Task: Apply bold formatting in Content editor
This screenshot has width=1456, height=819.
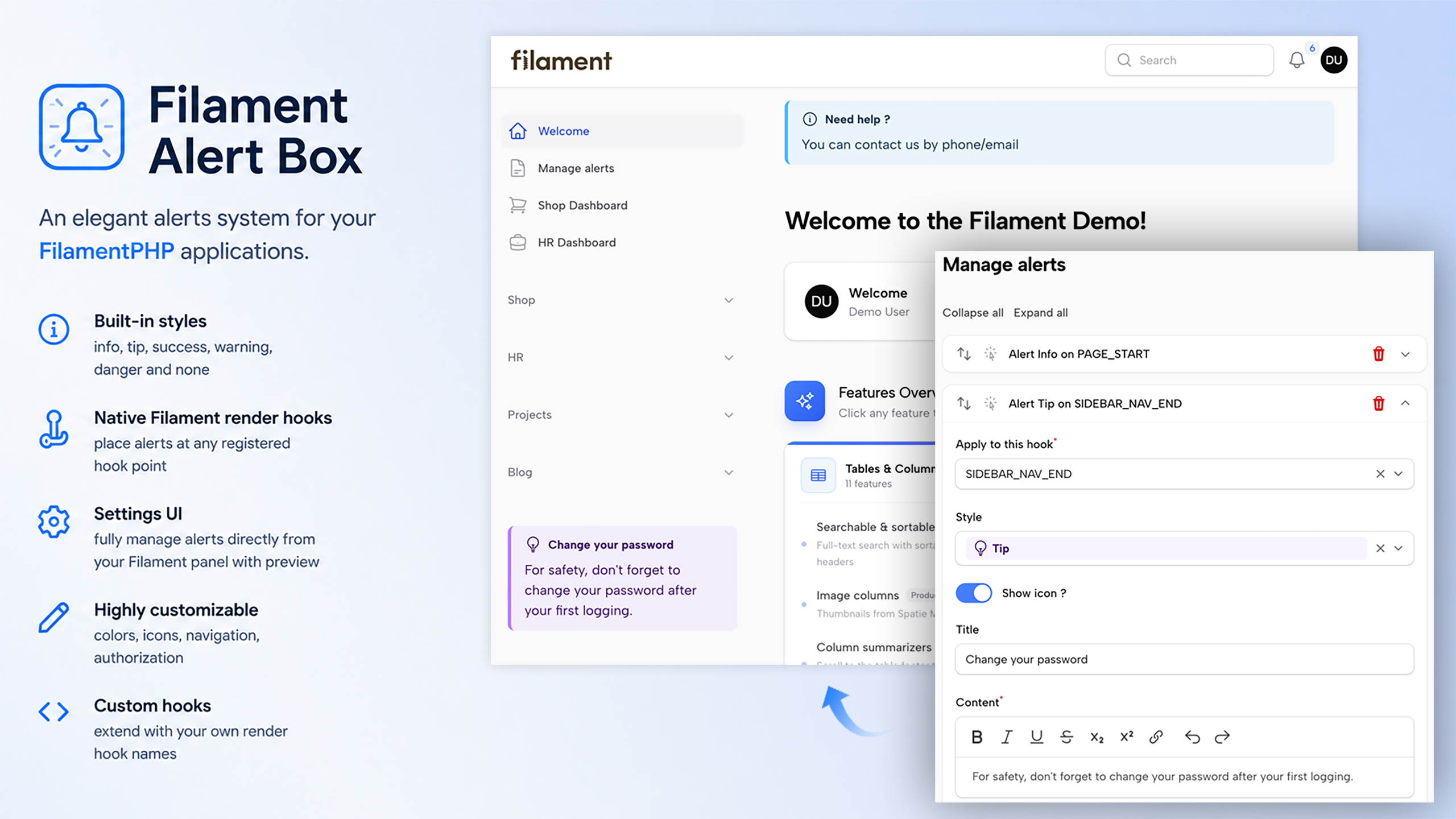Action: [977, 737]
